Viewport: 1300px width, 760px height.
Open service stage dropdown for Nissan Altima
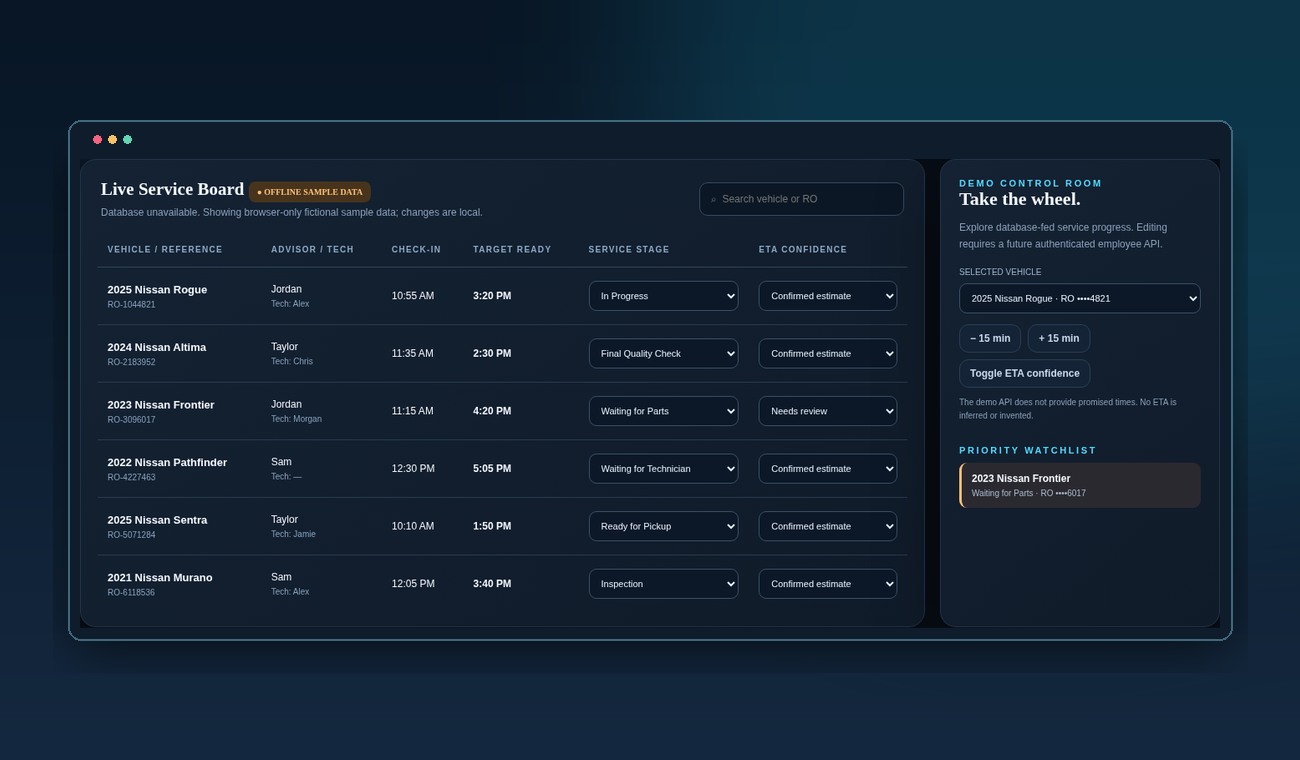664,354
